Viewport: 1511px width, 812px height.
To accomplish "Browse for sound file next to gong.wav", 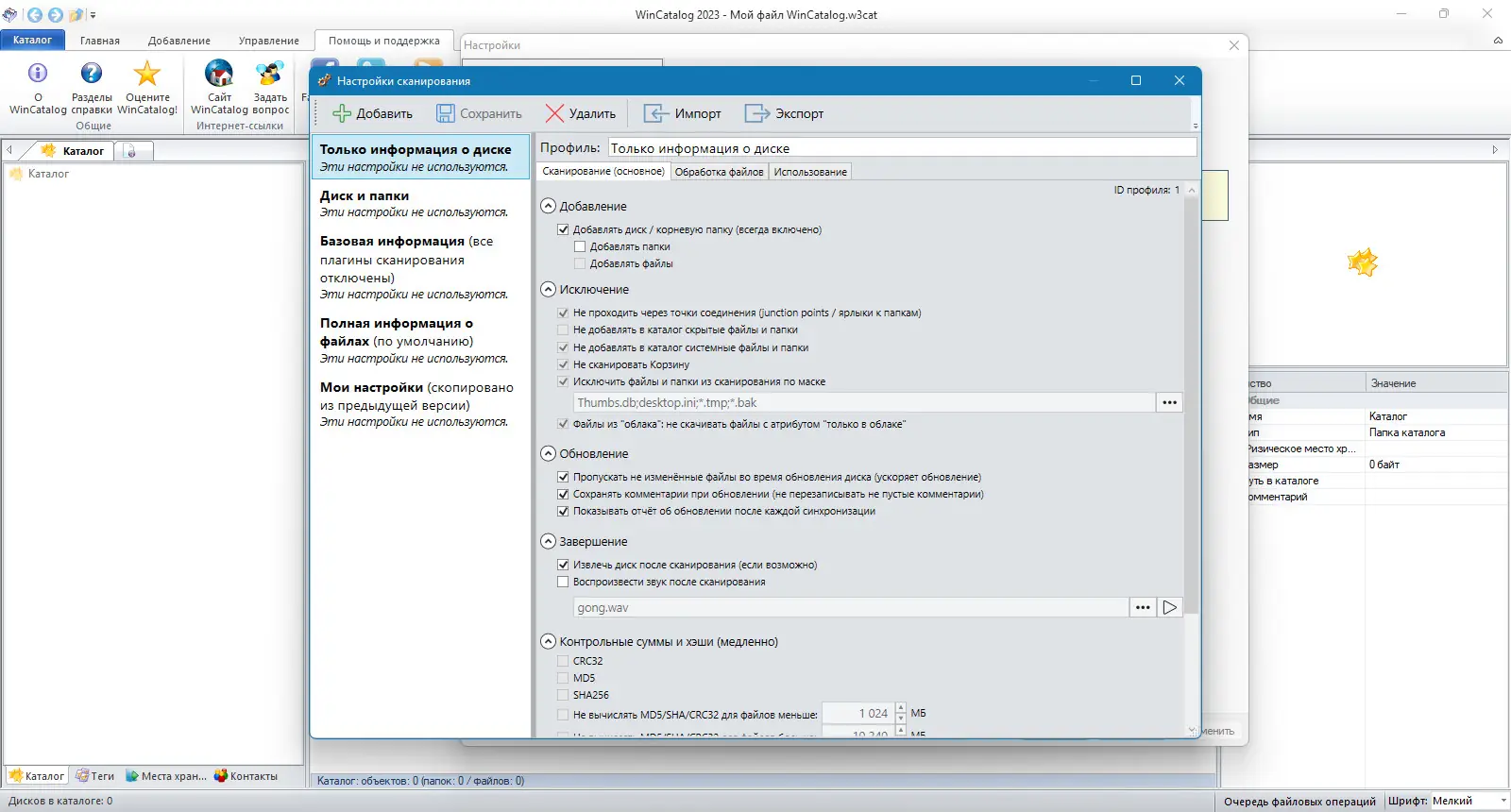I will pos(1143,607).
